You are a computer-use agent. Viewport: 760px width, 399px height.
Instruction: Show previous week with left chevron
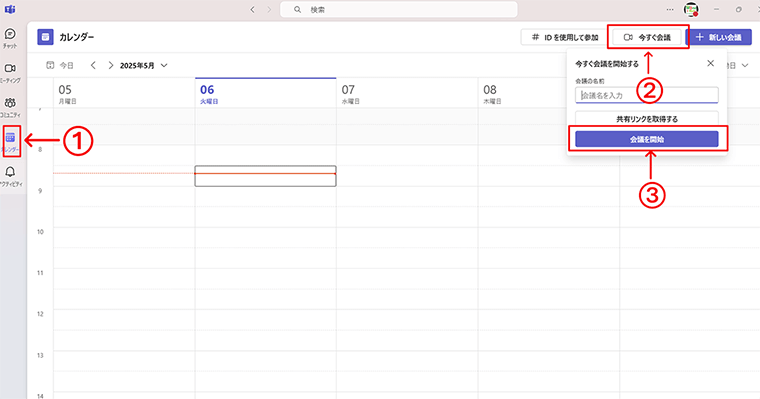[93, 65]
